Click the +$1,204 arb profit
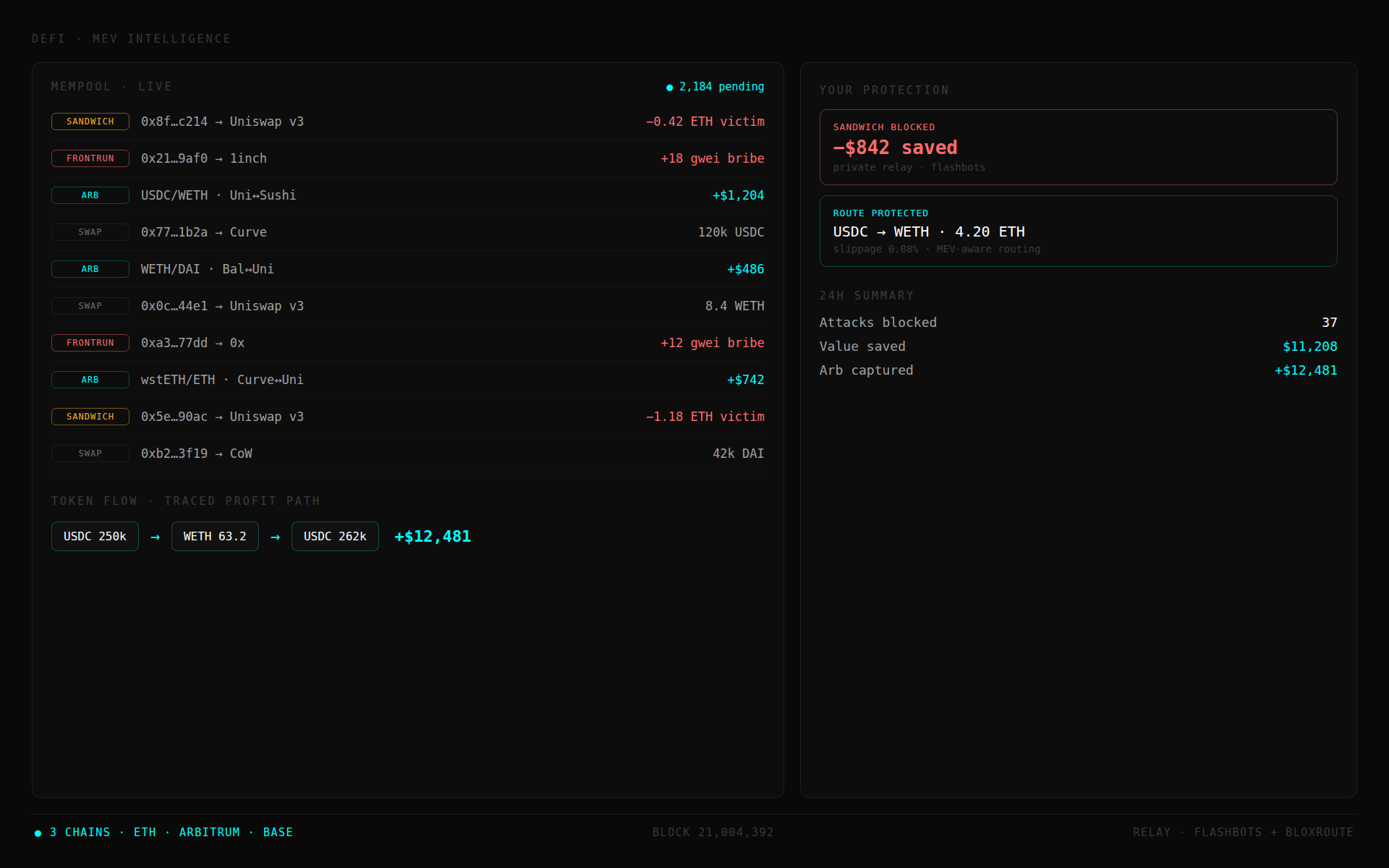The image size is (1389, 868). (739, 195)
